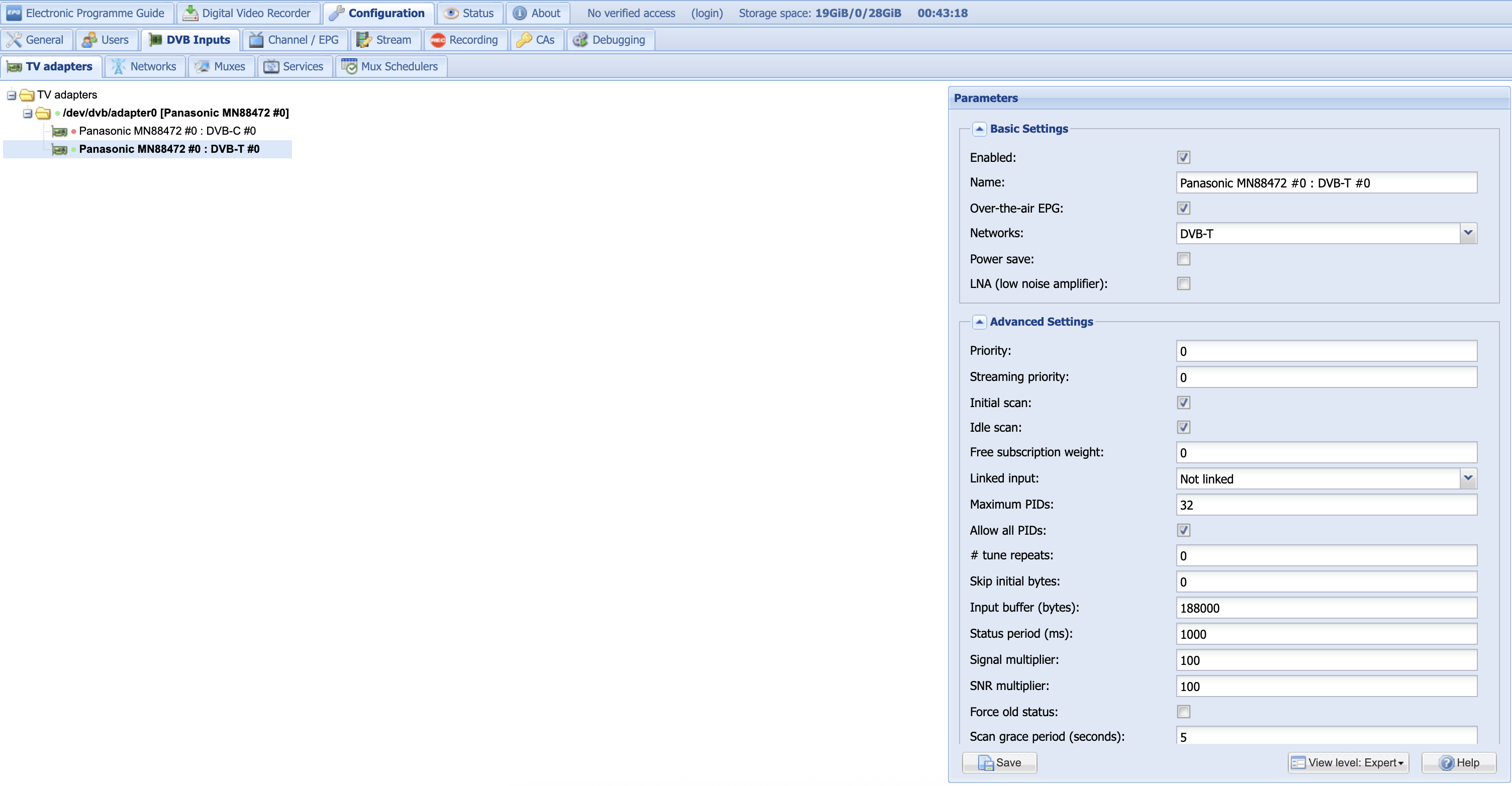Image resolution: width=1512 pixels, height=786 pixels.
Task: Click the login link
Action: pyautogui.click(x=707, y=13)
